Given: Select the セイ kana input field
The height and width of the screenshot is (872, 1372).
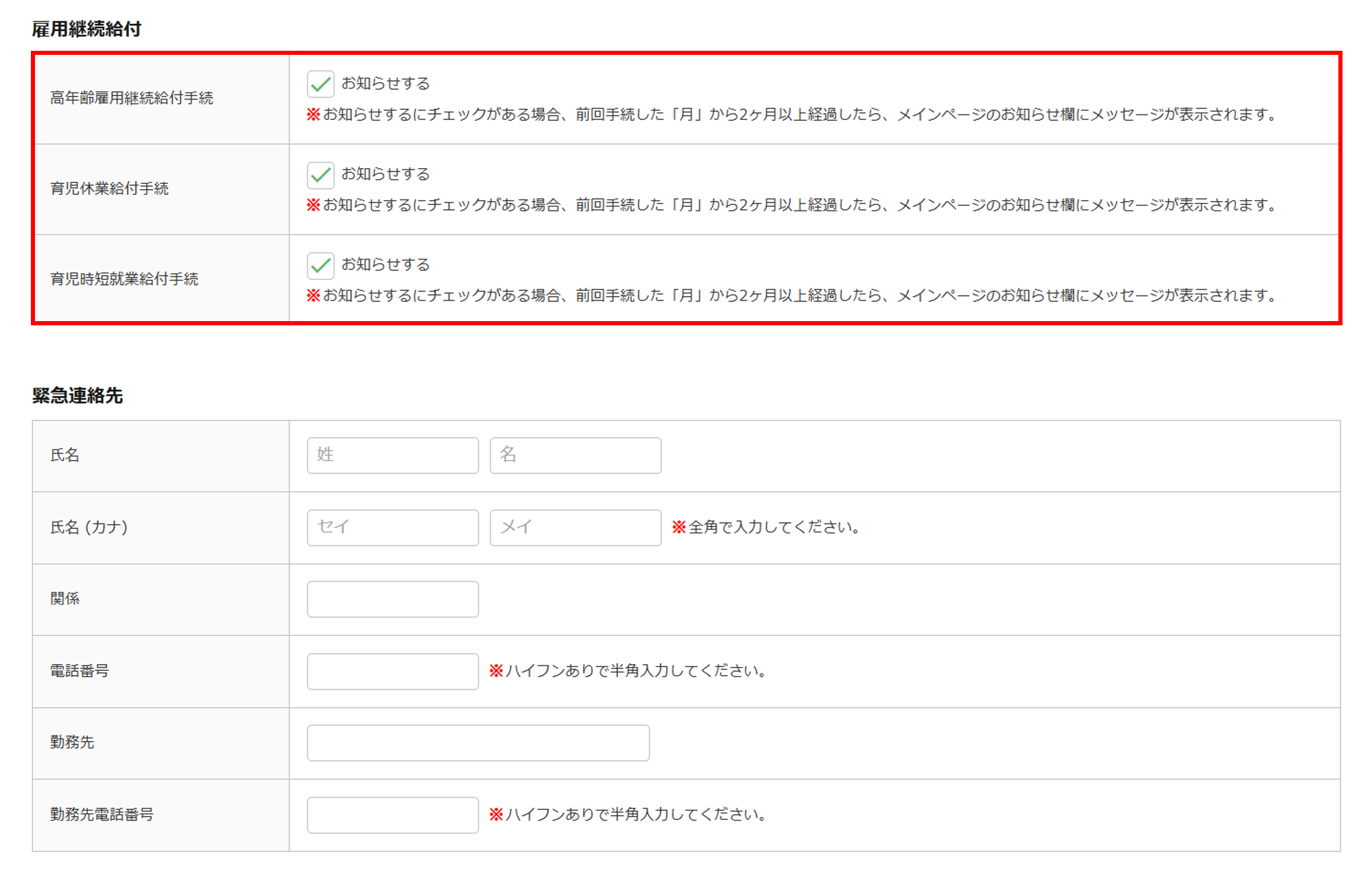Looking at the screenshot, I should tap(392, 527).
